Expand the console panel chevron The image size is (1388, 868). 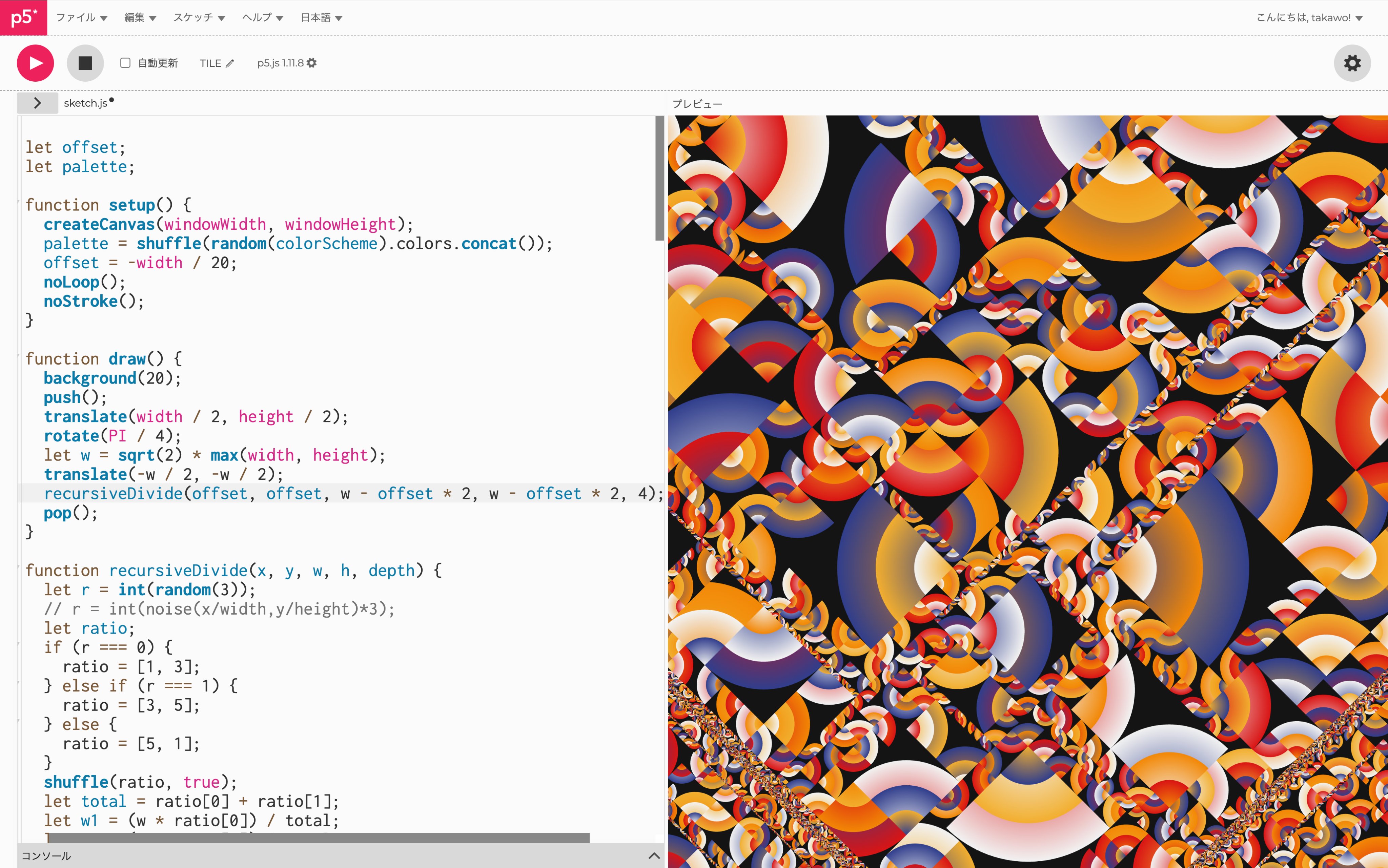(x=653, y=855)
